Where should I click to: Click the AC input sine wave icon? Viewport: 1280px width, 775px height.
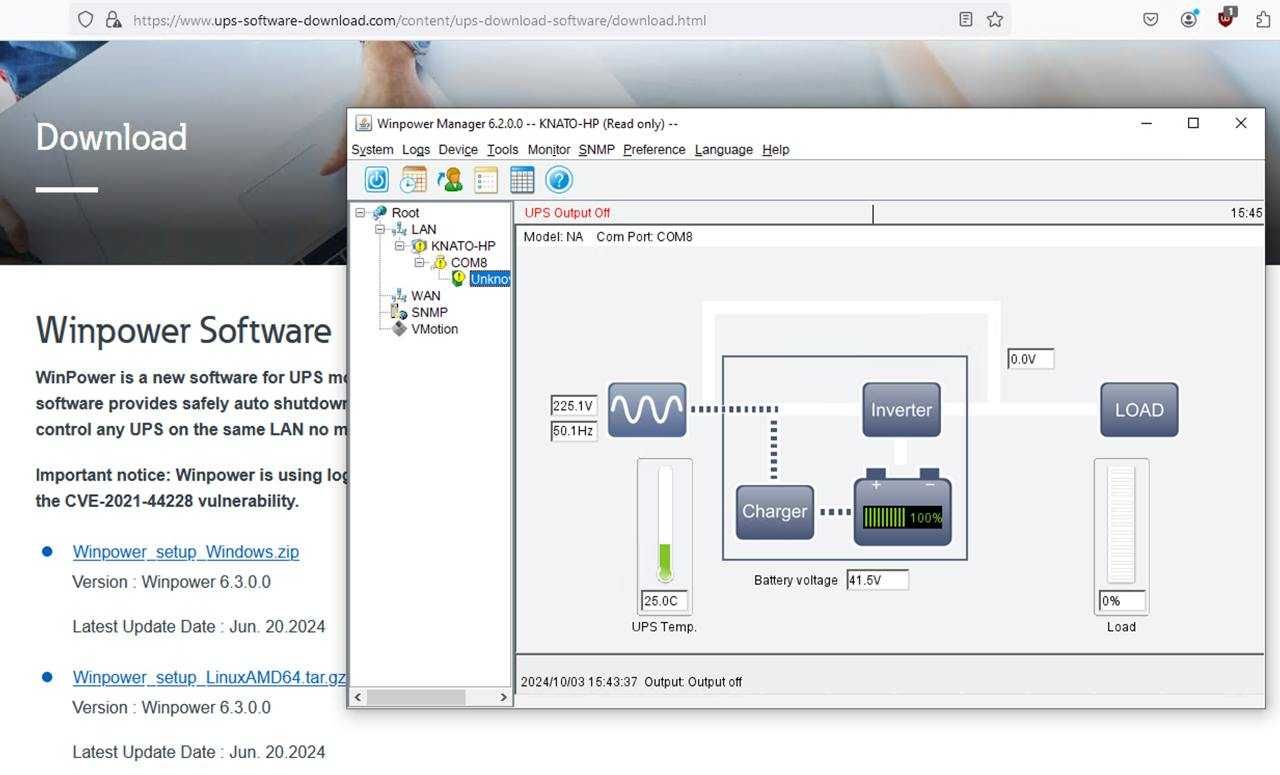click(647, 409)
